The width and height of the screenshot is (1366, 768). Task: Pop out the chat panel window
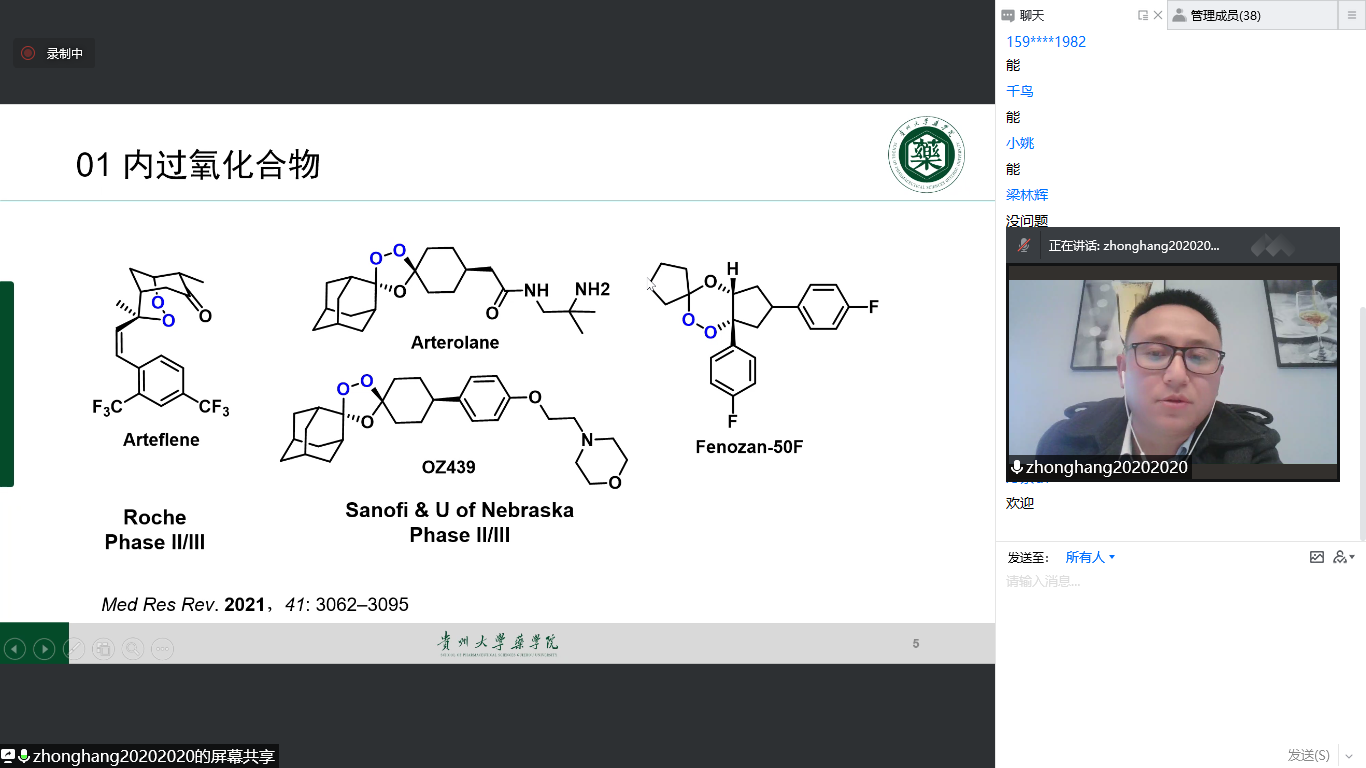tap(1143, 15)
